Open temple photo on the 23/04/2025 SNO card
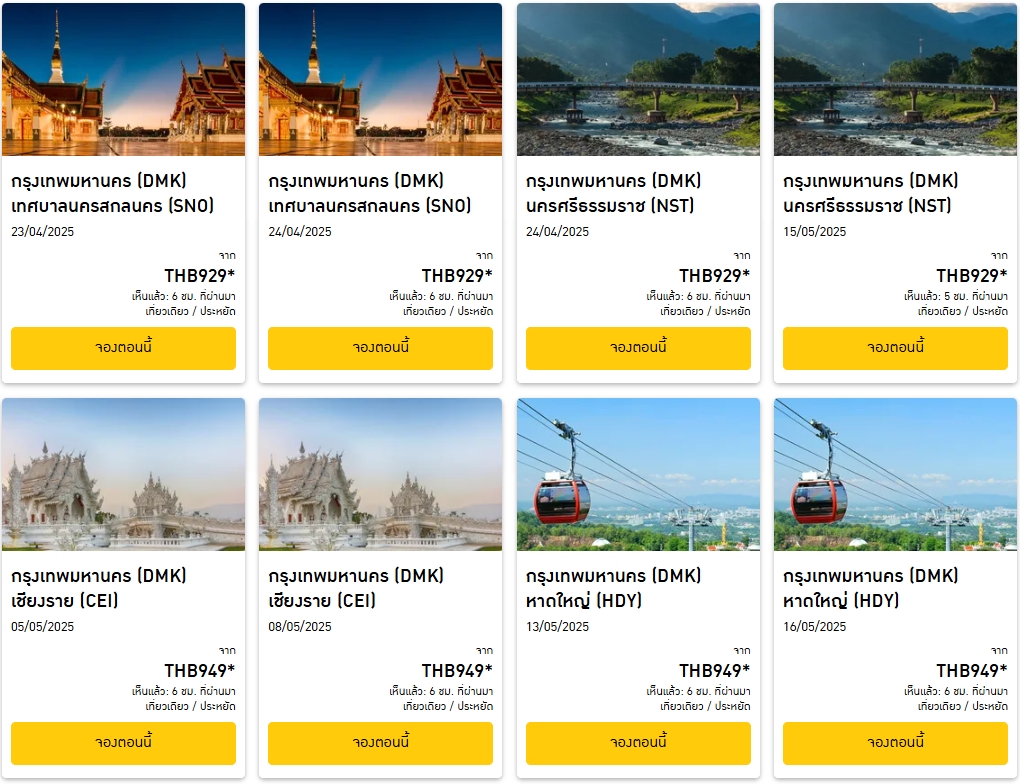1020x784 pixels. 123,80
